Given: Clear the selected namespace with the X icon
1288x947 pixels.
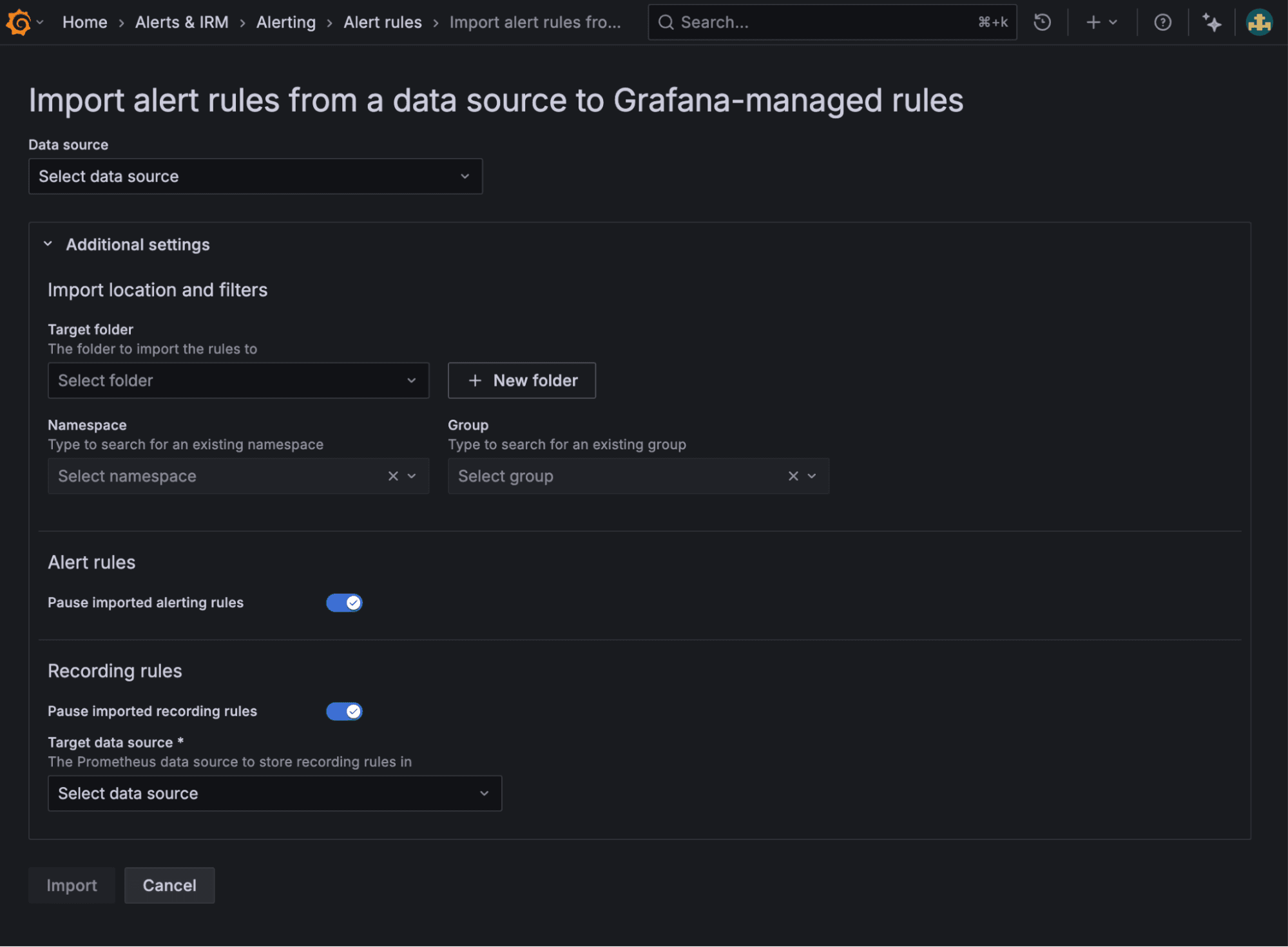Looking at the screenshot, I should coord(393,476).
